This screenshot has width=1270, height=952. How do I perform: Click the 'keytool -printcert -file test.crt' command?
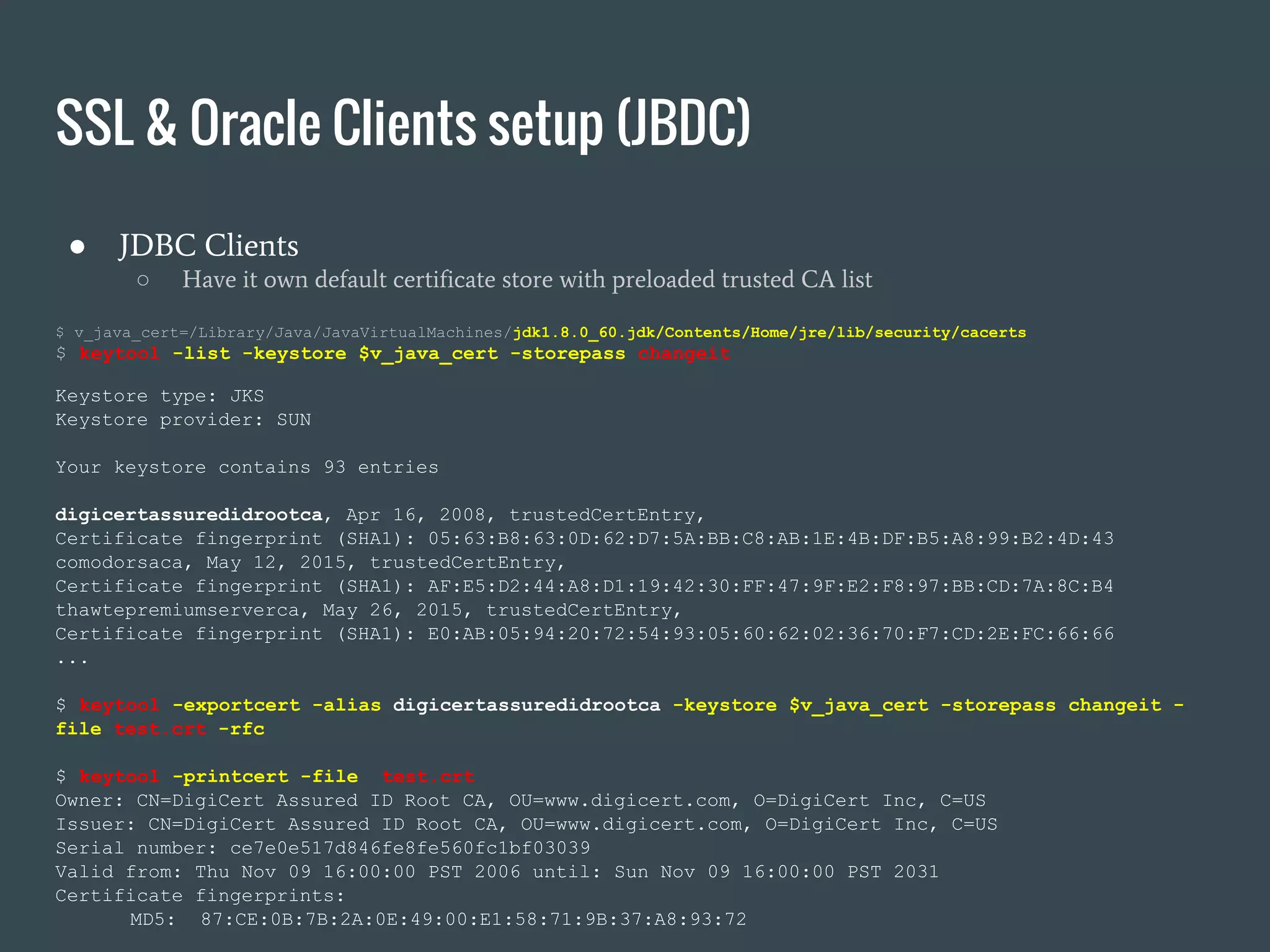(265, 777)
